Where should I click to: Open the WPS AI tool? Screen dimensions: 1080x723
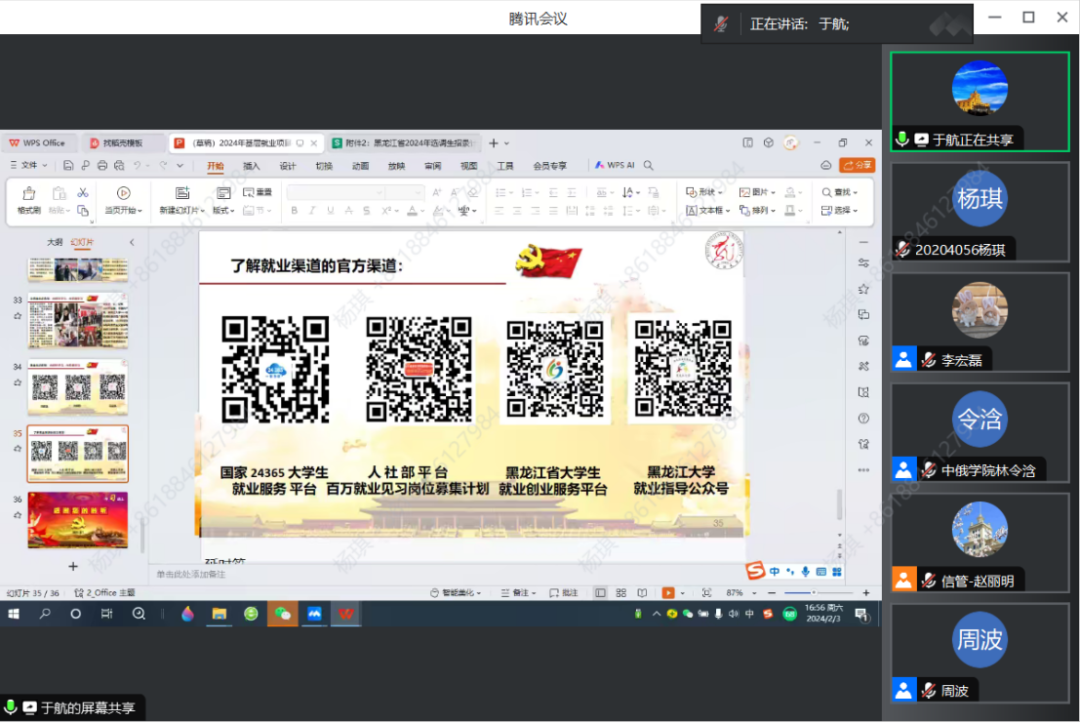coord(615,166)
